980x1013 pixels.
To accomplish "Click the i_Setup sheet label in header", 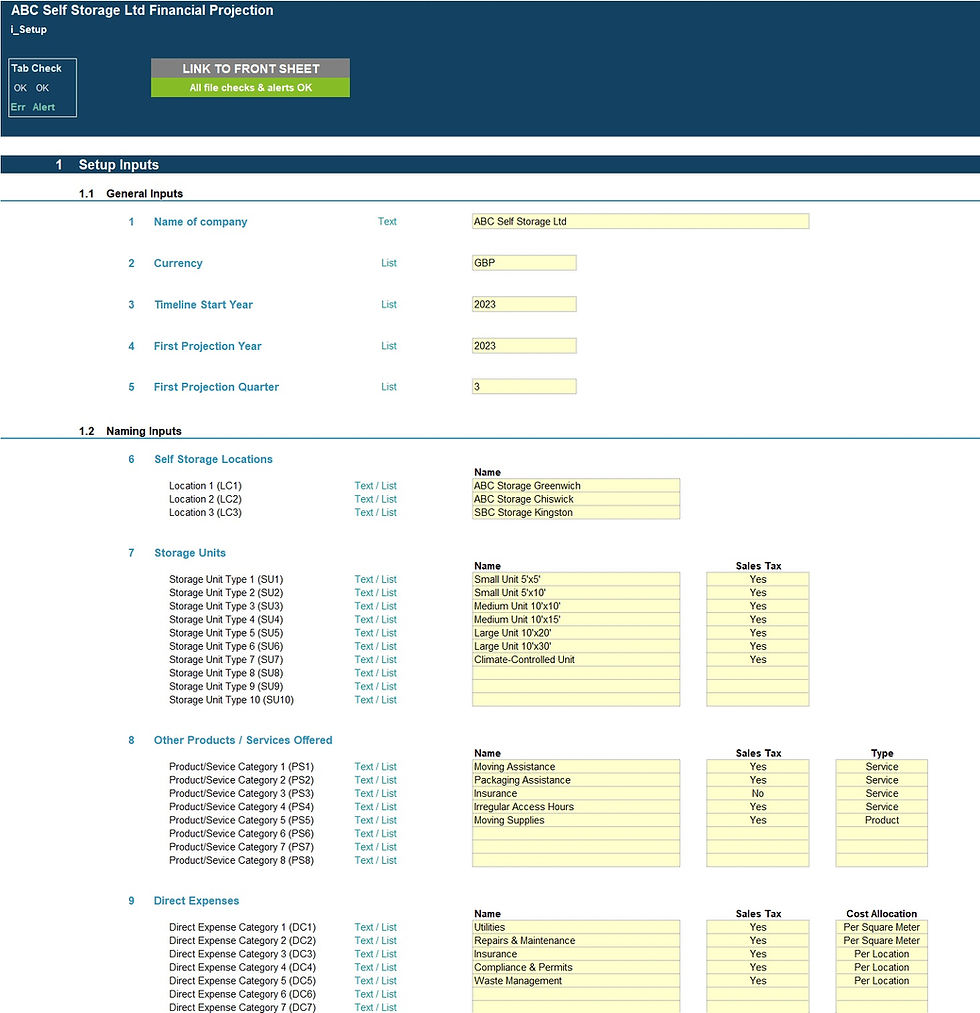I will coord(28,30).
